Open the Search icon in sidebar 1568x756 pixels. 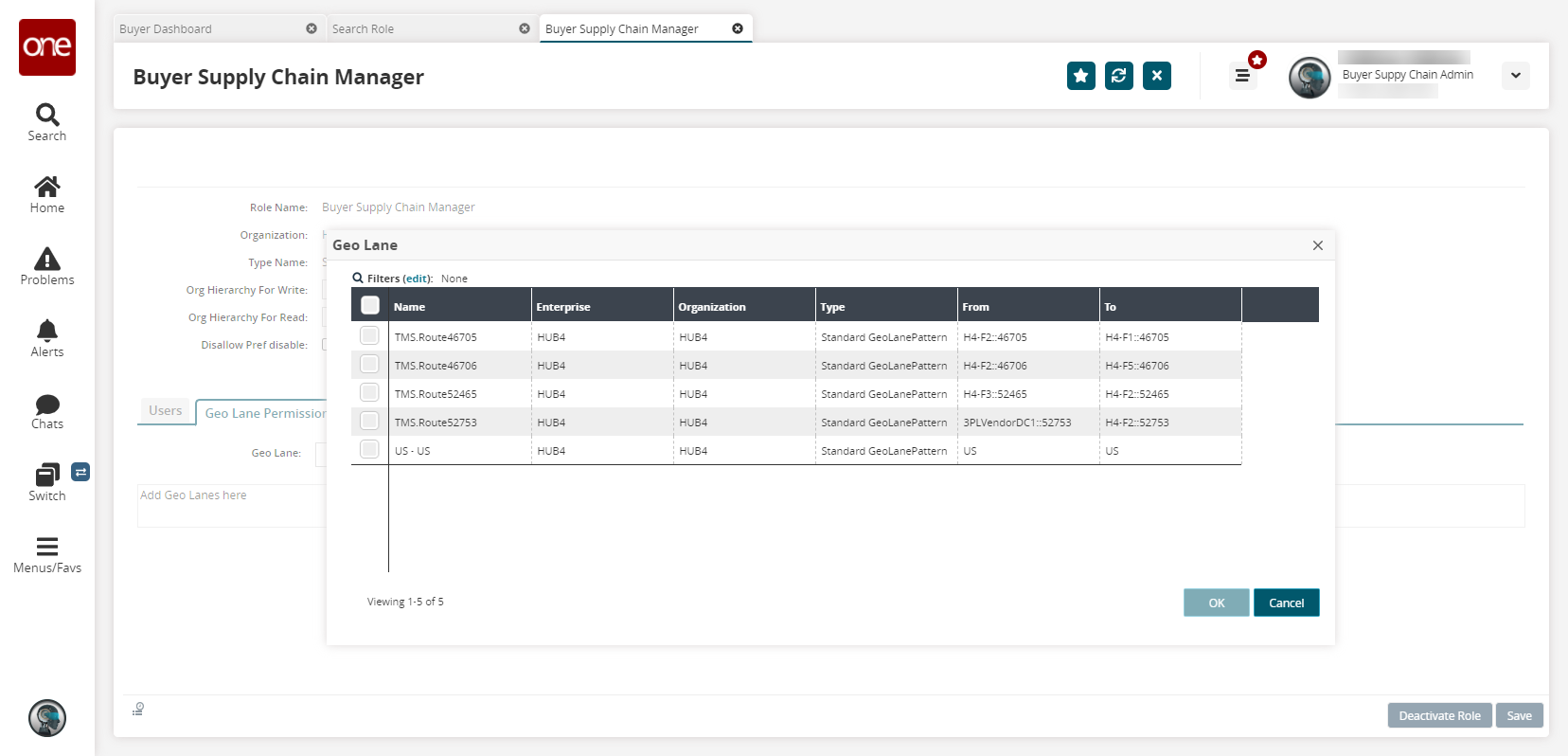coord(46,122)
